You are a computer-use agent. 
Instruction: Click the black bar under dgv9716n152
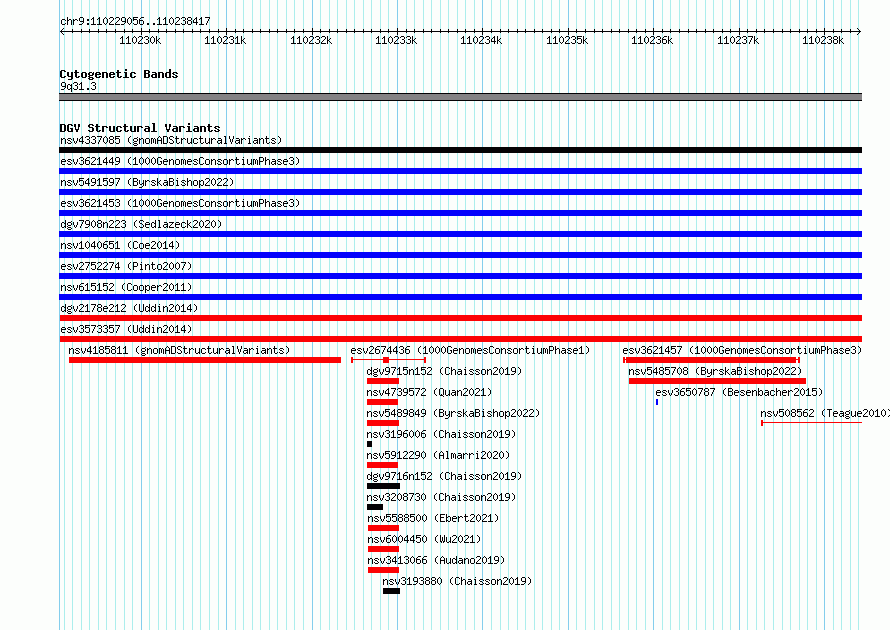(383, 486)
